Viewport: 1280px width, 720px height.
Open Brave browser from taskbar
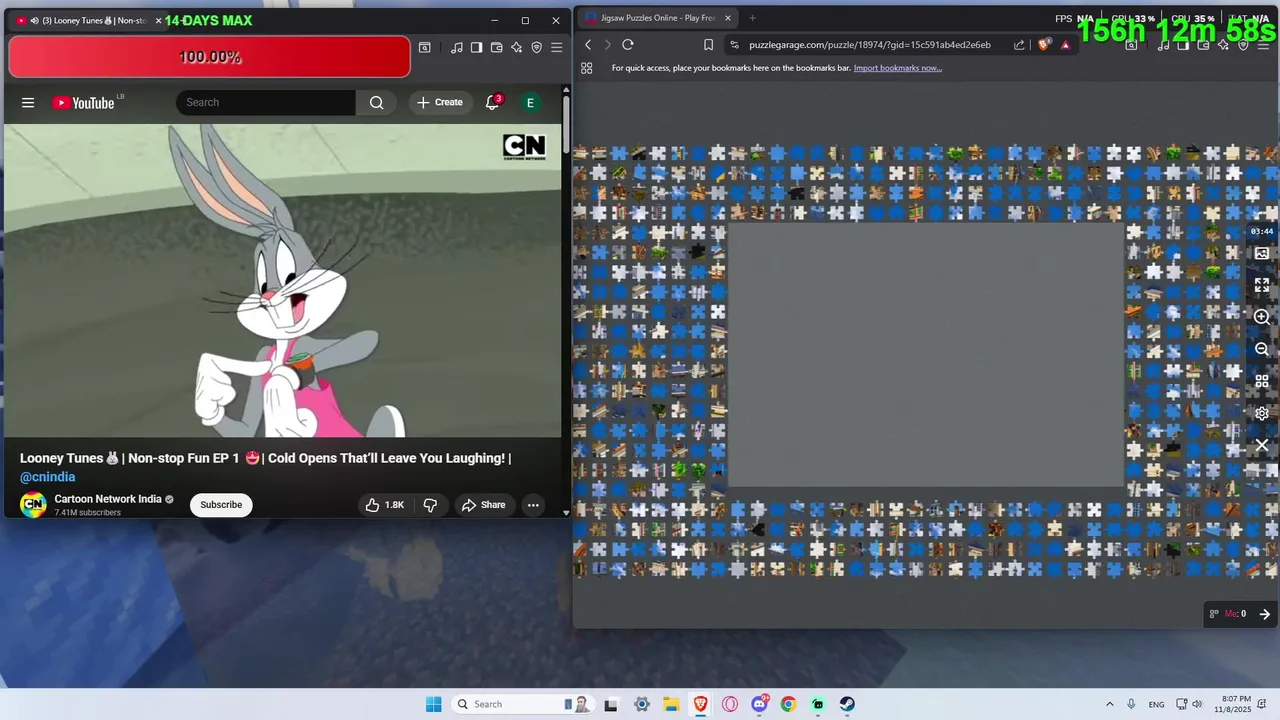click(x=700, y=704)
